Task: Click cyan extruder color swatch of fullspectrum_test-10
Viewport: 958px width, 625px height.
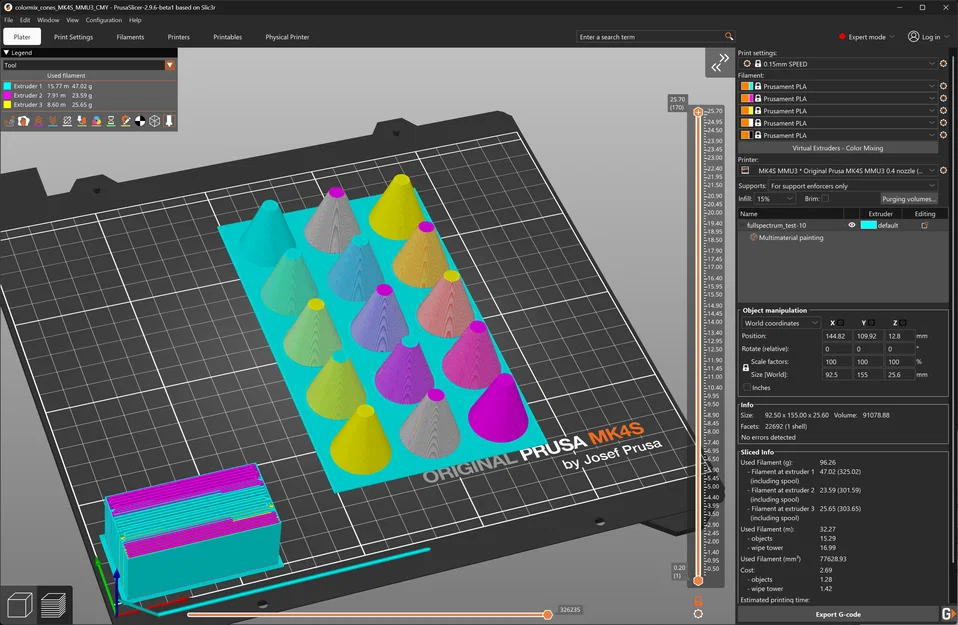Action: click(868, 225)
